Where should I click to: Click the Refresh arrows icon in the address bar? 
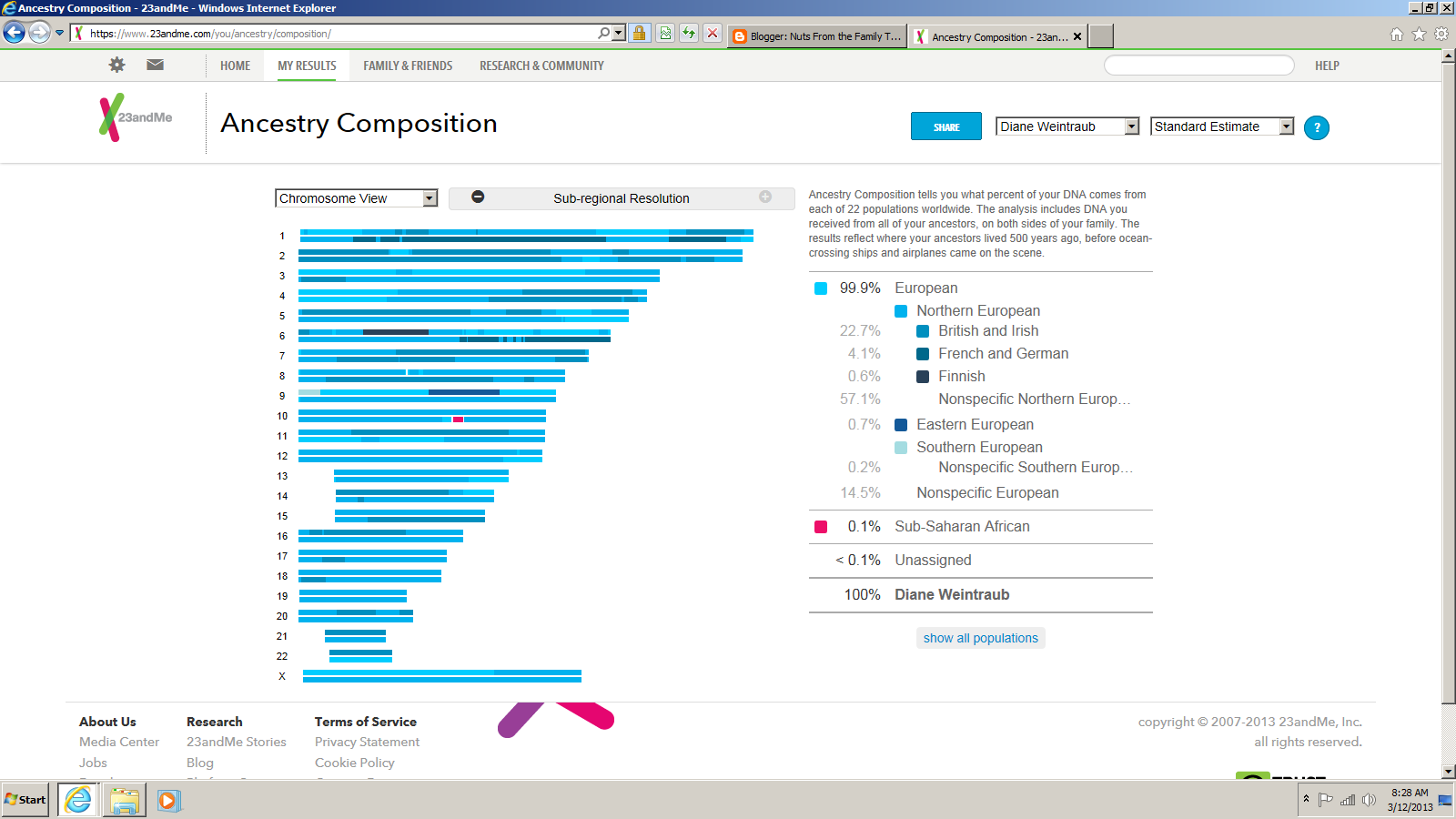(689, 35)
